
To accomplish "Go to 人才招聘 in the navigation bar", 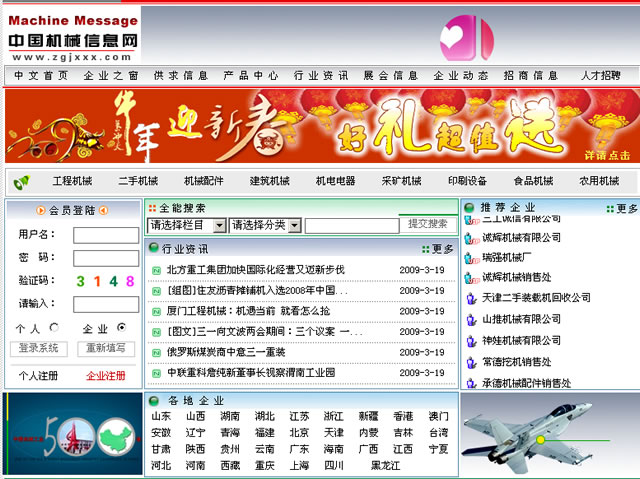I will tap(600, 75).
